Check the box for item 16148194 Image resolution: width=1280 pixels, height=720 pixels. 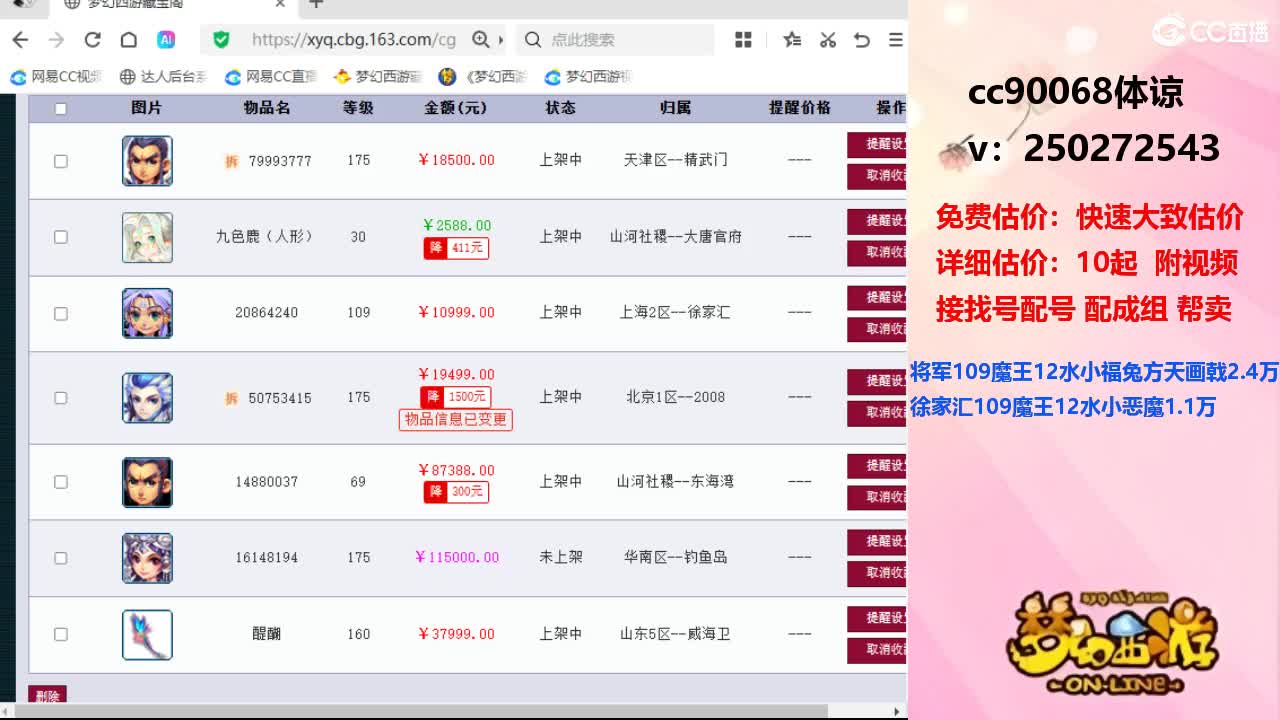[60, 558]
